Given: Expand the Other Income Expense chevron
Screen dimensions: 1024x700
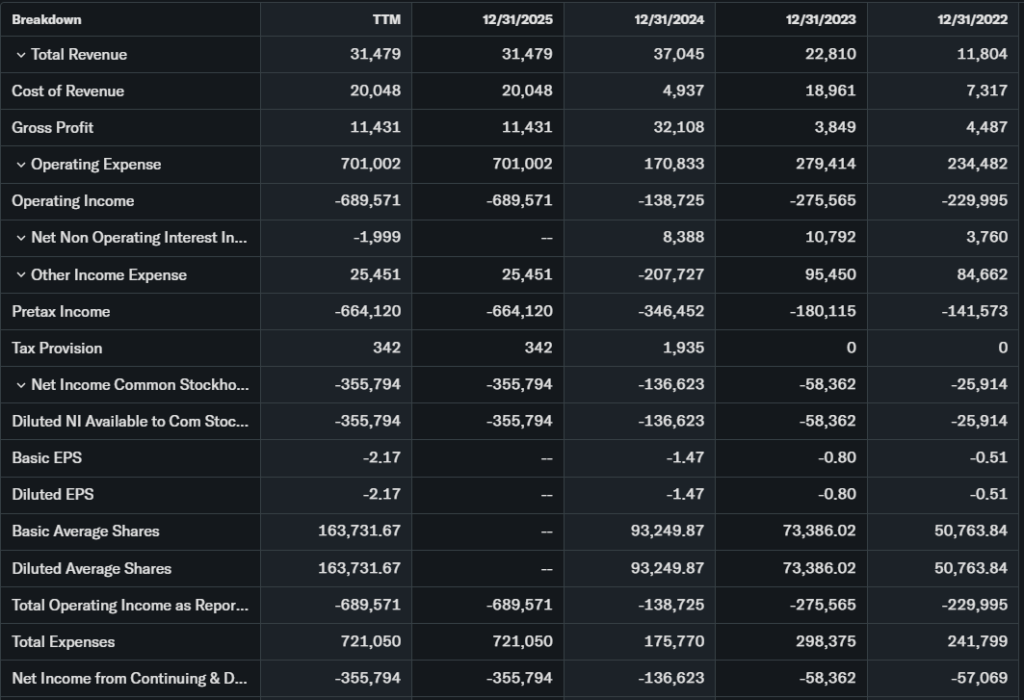Looking at the screenshot, I should [x=21, y=275].
